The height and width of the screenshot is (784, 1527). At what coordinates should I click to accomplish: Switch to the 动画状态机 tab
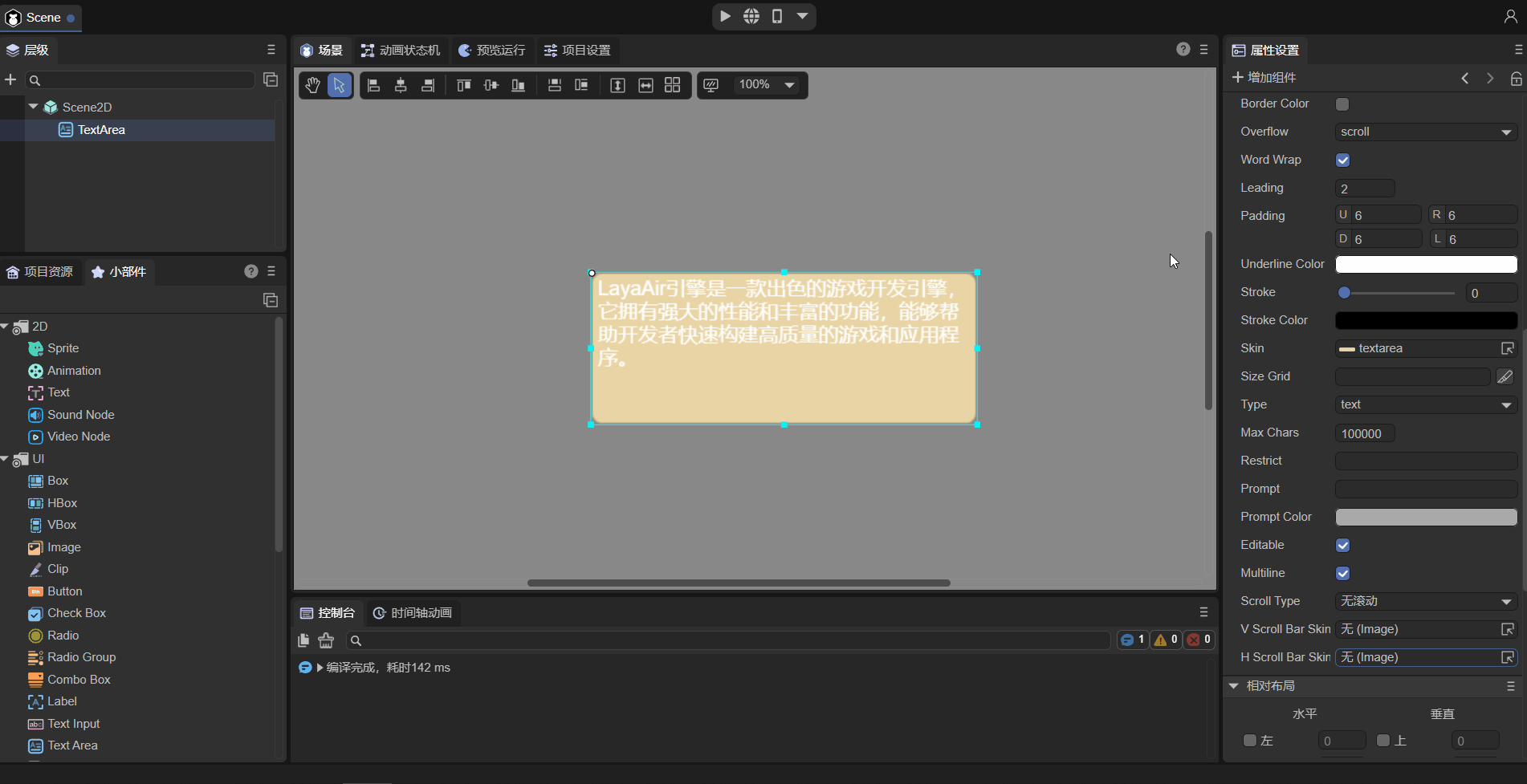pos(401,50)
